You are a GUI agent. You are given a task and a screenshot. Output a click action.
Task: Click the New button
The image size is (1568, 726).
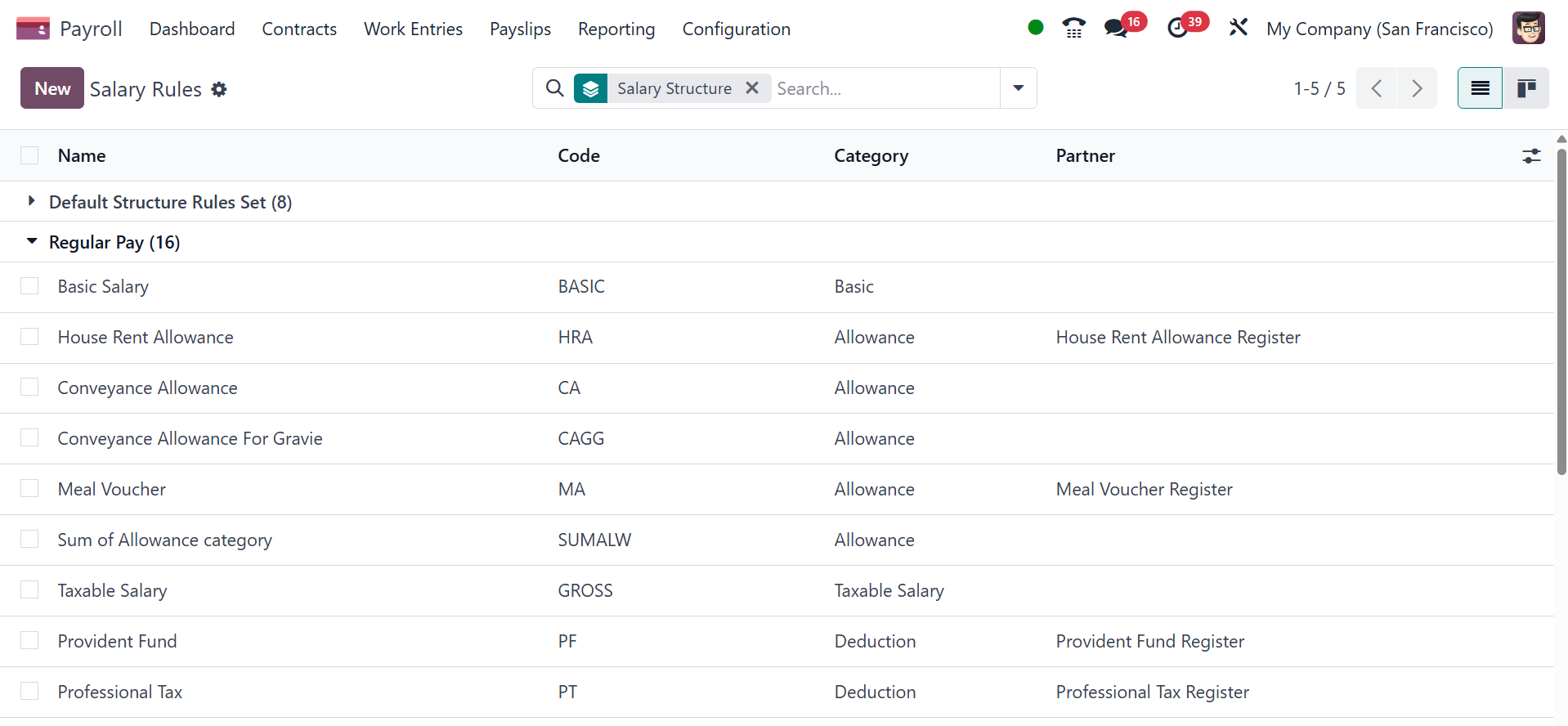[x=52, y=88]
